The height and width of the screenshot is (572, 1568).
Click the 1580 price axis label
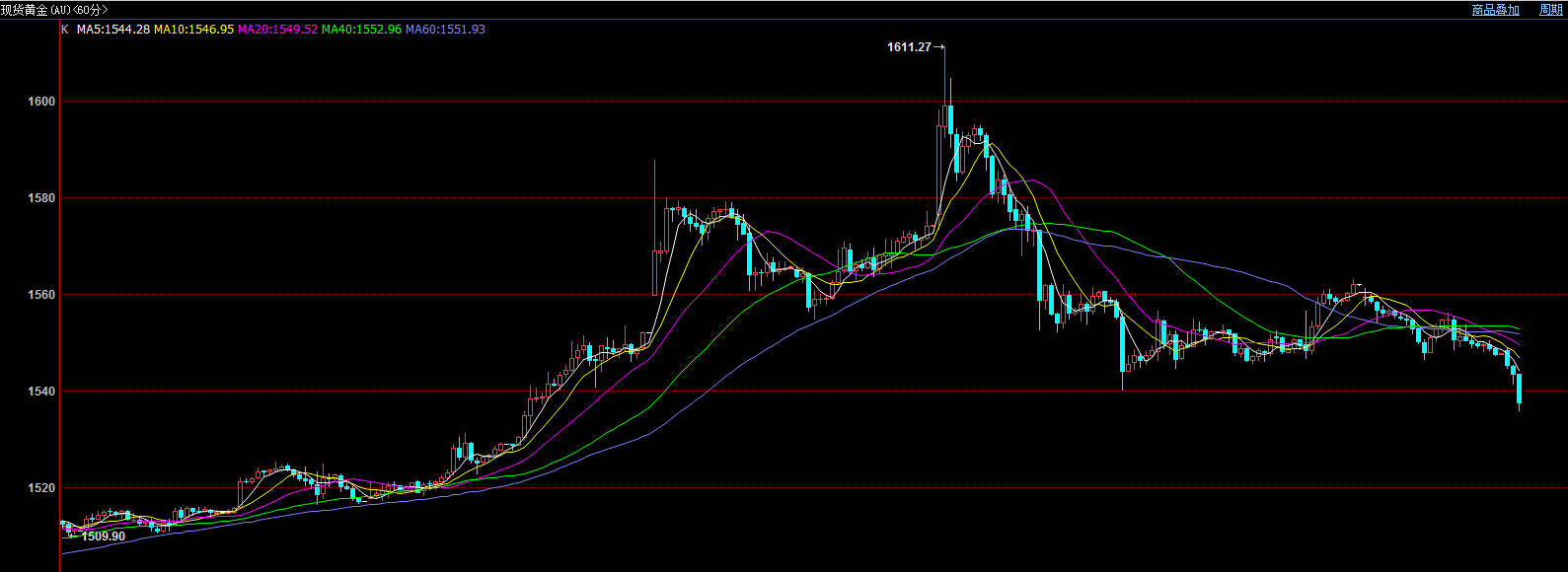(x=41, y=198)
